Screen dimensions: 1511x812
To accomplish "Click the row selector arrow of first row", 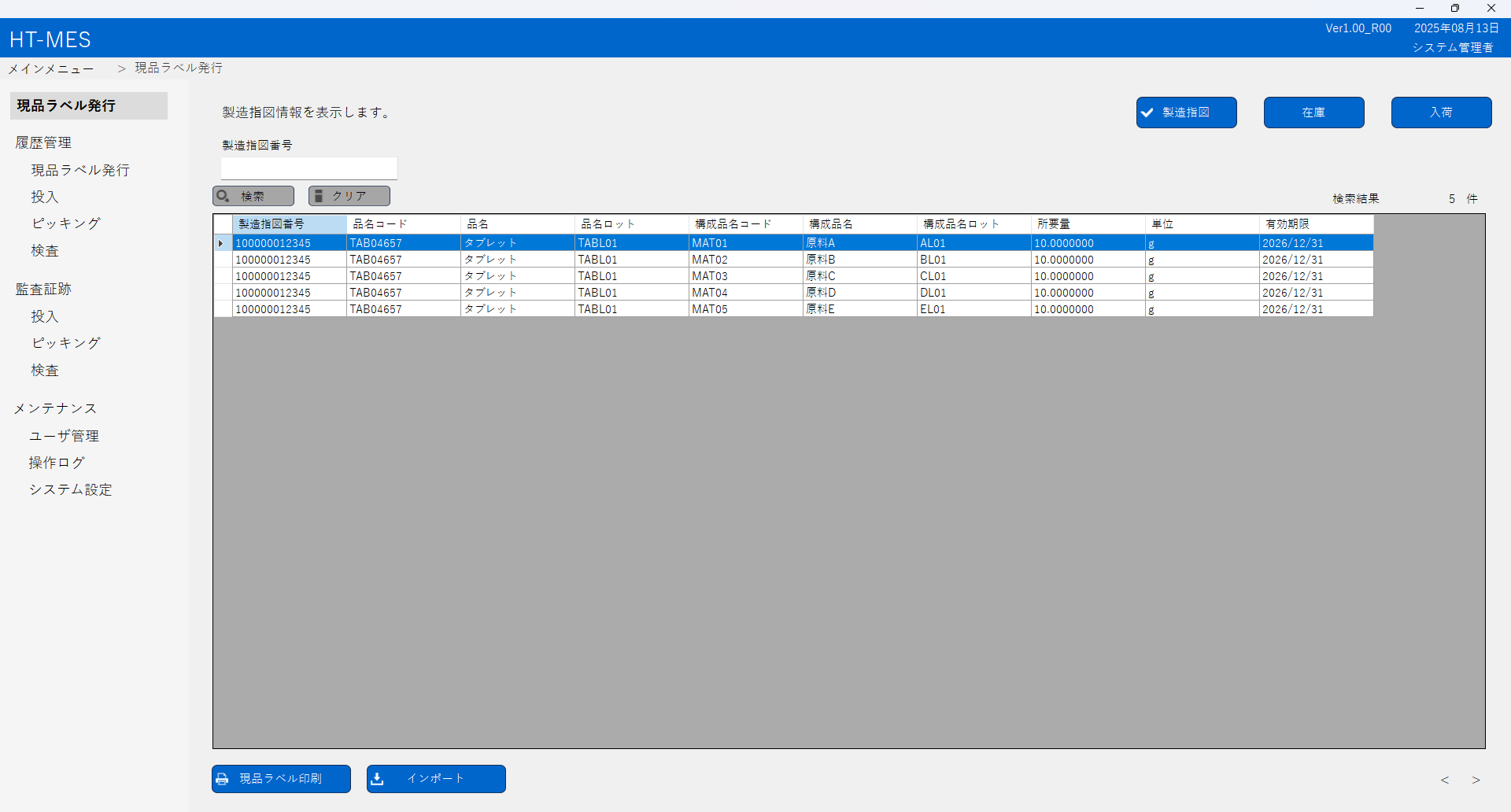I will [x=221, y=243].
